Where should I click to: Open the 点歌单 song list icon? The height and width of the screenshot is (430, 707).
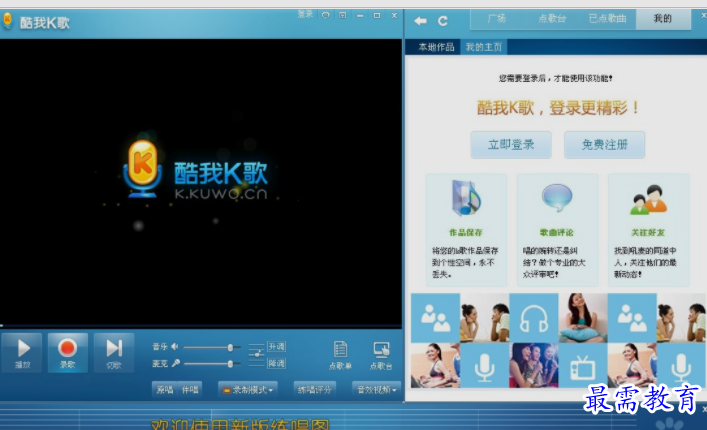click(x=340, y=355)
